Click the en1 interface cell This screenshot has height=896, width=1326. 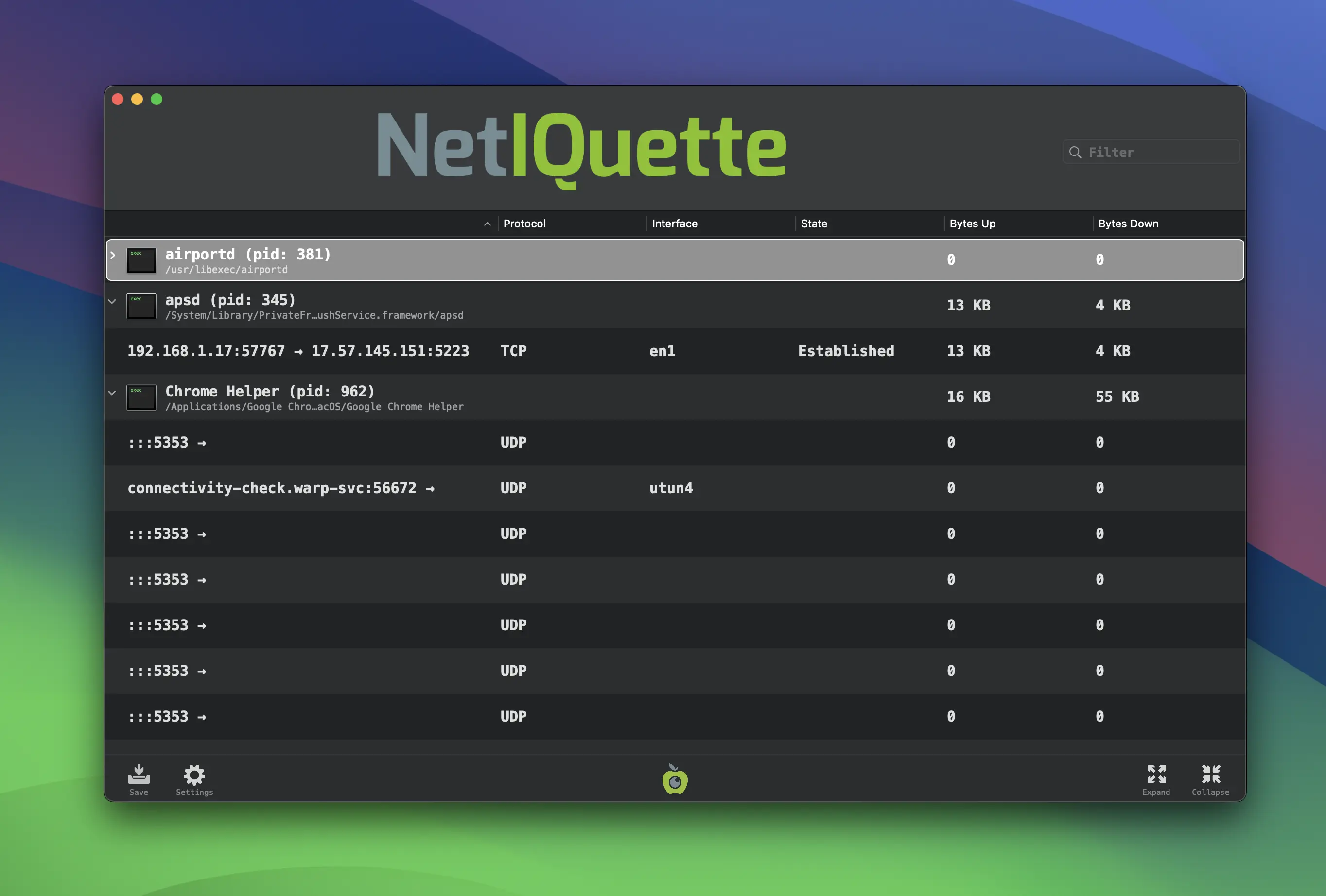pos(662,351)
